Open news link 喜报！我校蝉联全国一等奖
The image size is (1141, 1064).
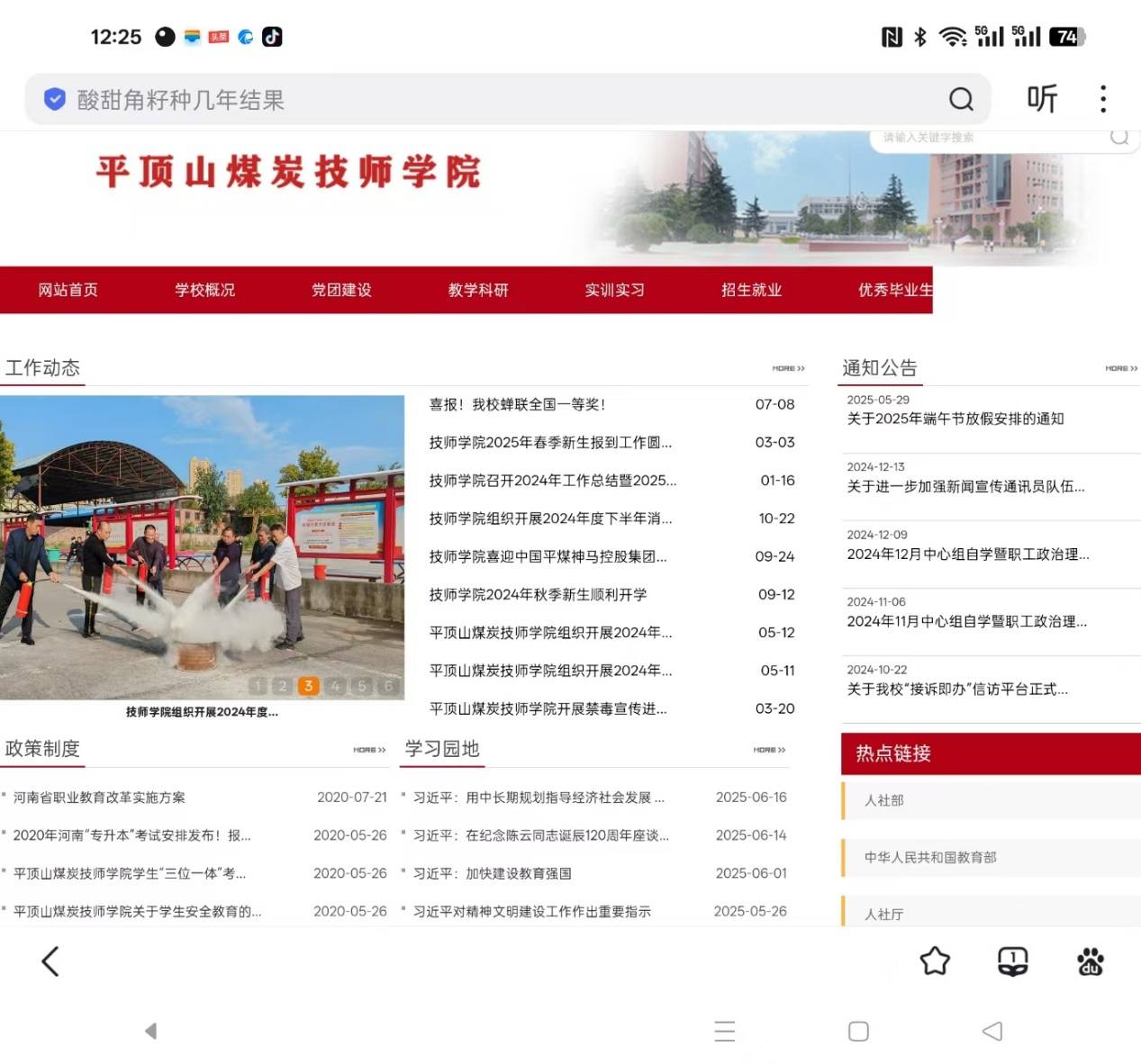pos(517,405)
